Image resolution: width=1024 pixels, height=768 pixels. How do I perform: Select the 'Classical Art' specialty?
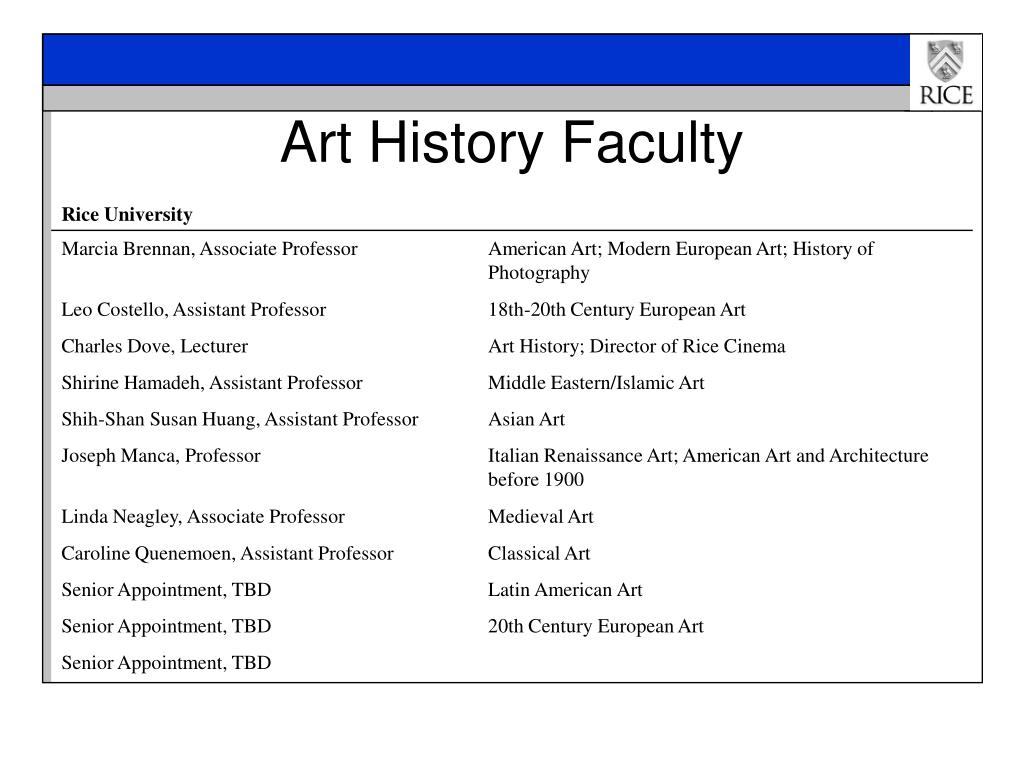coord(539,553)
